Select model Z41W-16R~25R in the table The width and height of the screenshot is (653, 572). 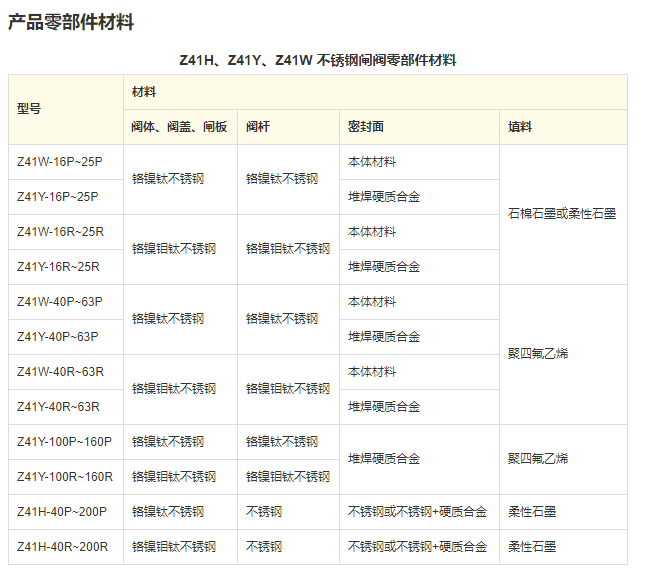pos(60,232)
